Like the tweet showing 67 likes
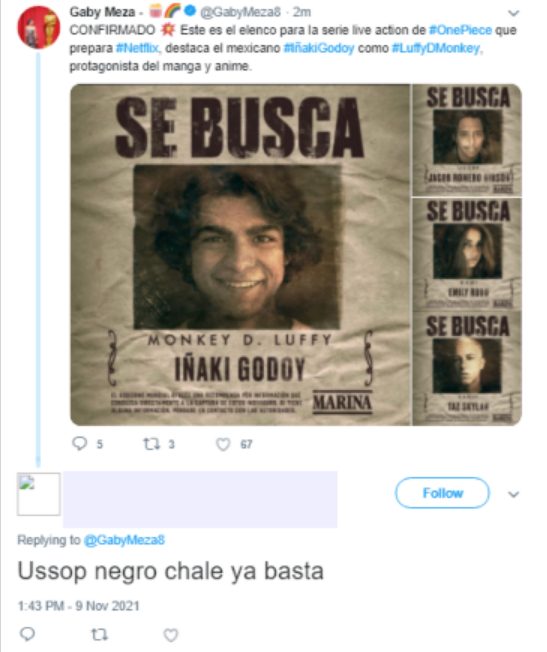 (223, 445)
